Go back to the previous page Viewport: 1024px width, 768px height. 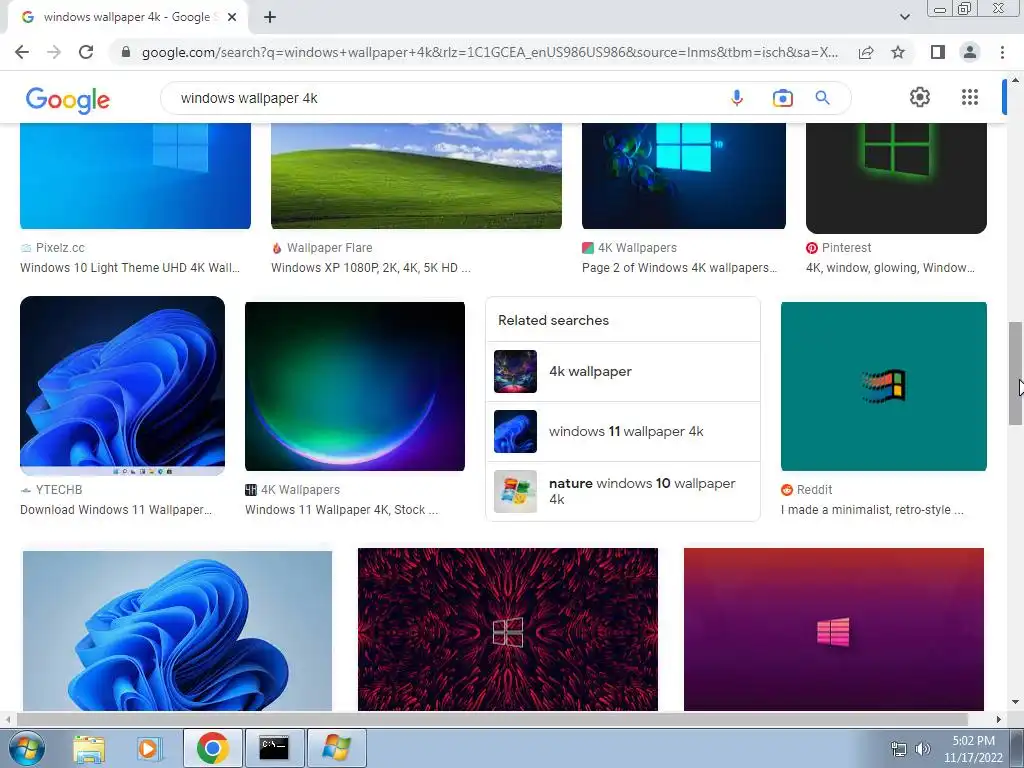[22, 52]
